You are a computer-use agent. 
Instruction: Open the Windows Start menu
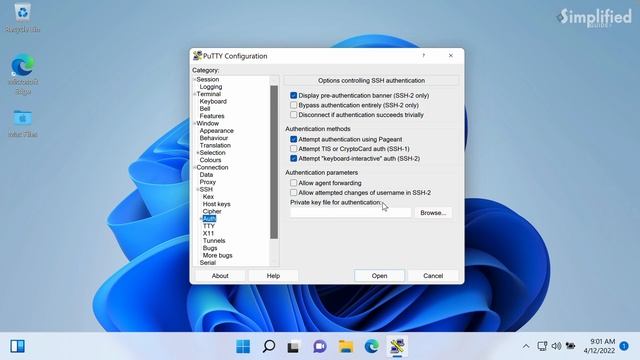[x=243, y=347]
